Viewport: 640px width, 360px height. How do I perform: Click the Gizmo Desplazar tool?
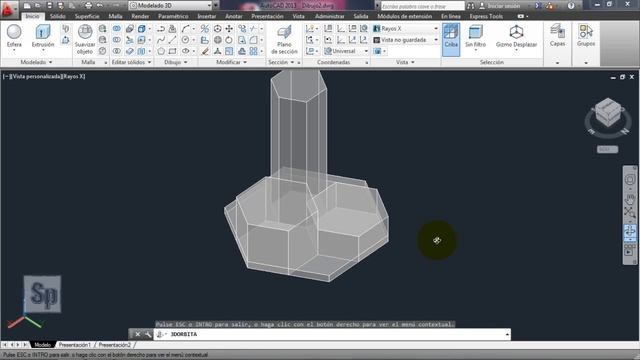(x=516, y=36)
